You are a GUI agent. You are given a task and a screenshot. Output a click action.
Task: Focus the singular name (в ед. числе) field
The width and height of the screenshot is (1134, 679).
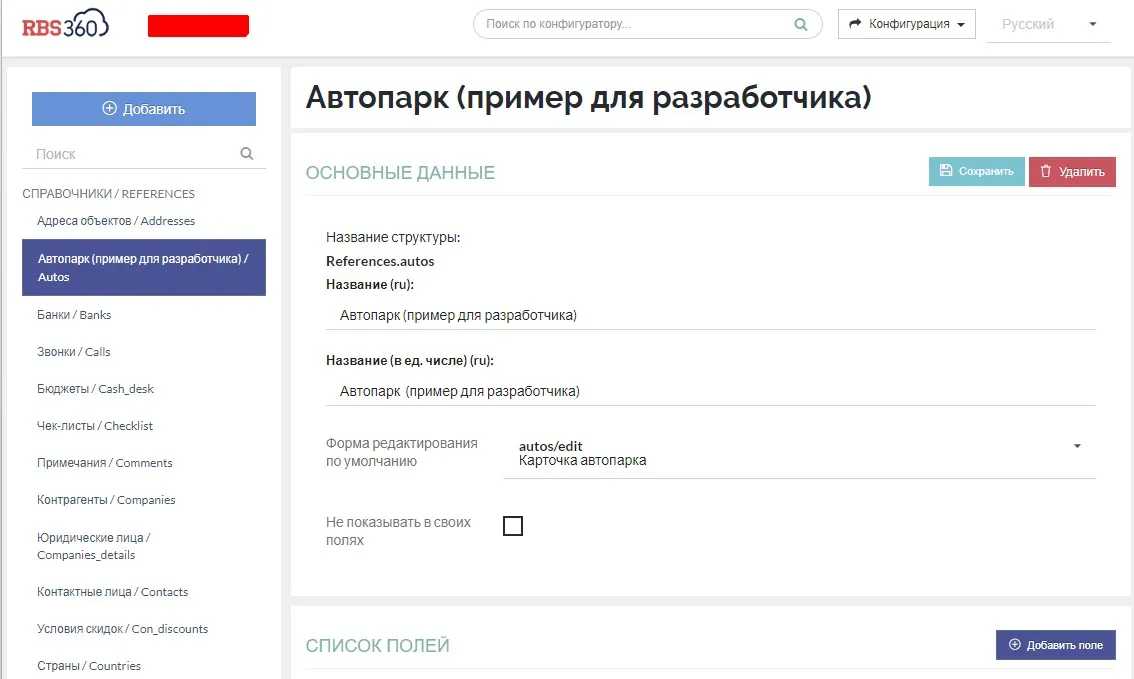[x=710, y=391]
